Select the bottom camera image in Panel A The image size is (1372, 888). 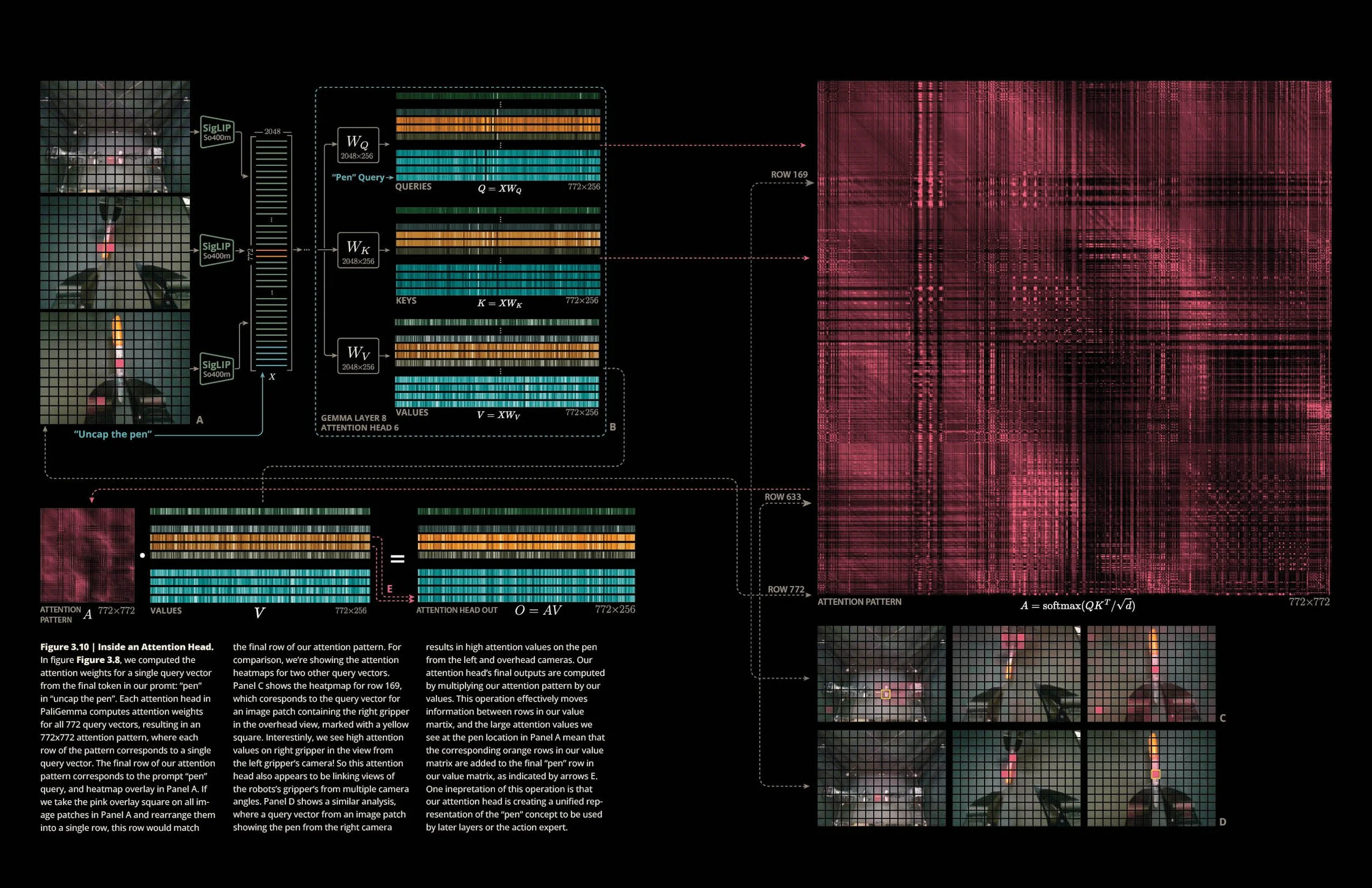tap(115, 368)
